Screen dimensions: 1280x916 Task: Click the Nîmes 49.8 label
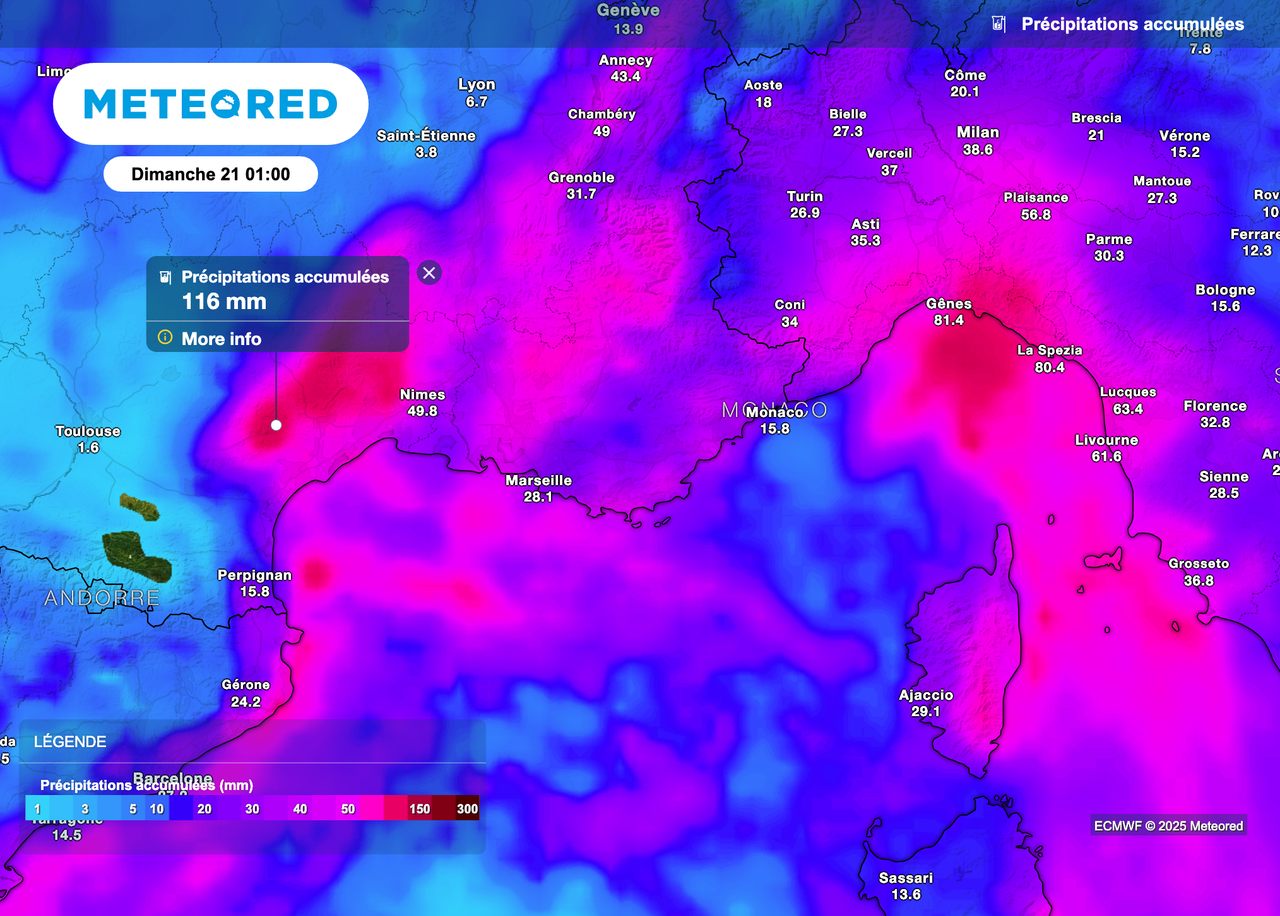tap(422, 402)
